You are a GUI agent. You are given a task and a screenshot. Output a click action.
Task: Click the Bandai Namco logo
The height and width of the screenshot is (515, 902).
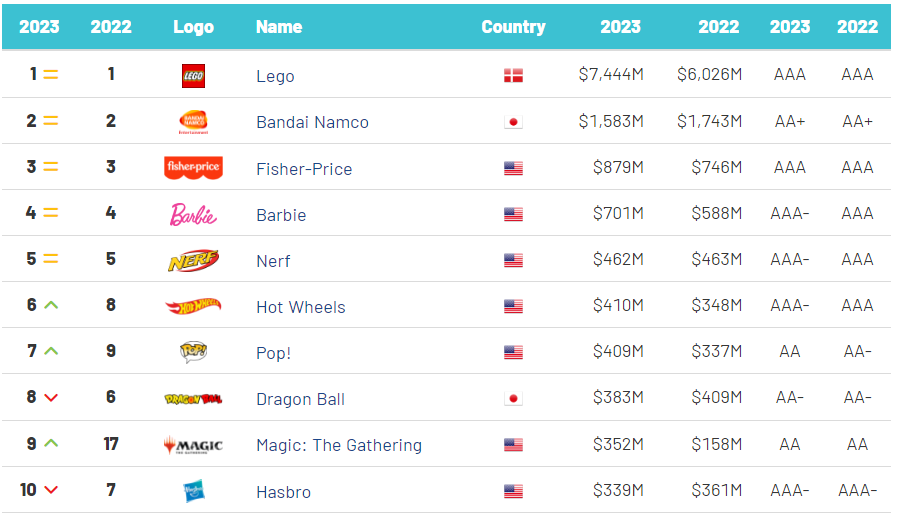coord(193,122)
